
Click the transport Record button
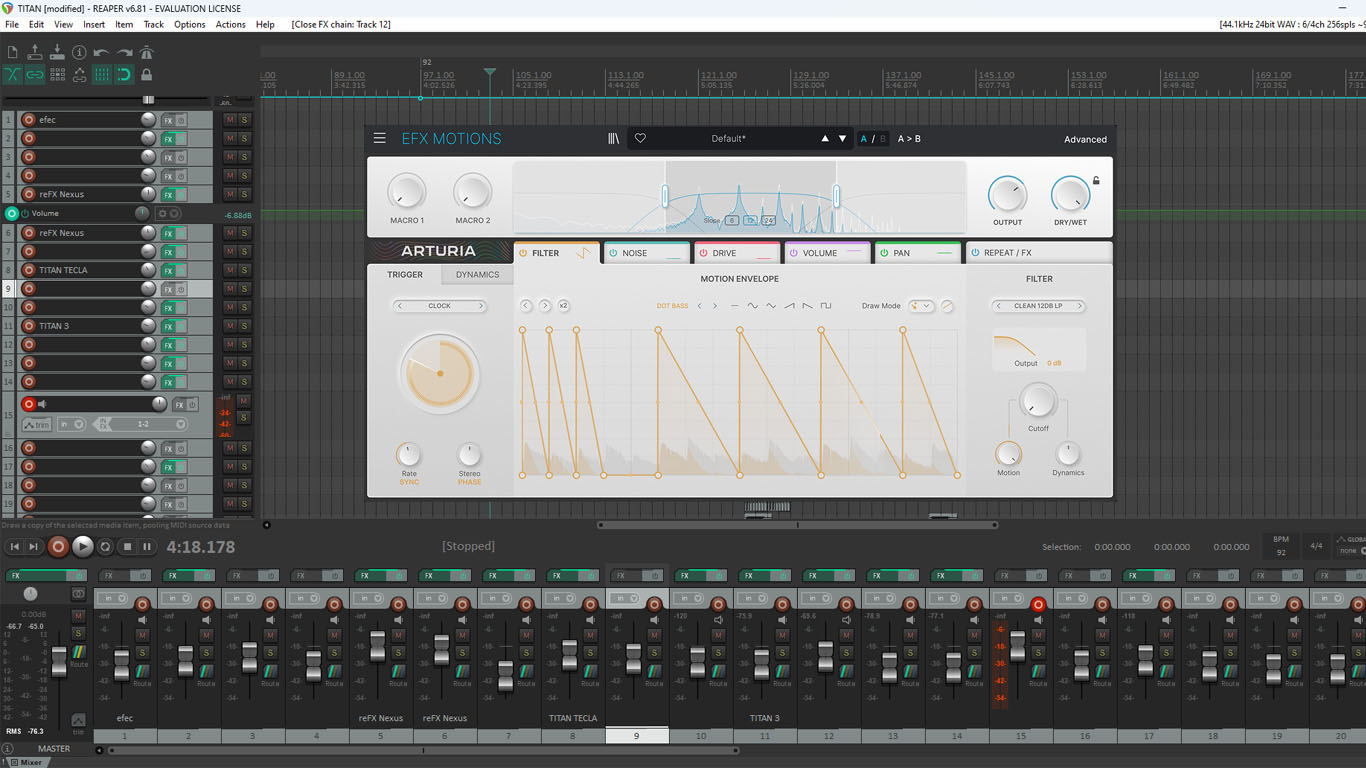58,546
